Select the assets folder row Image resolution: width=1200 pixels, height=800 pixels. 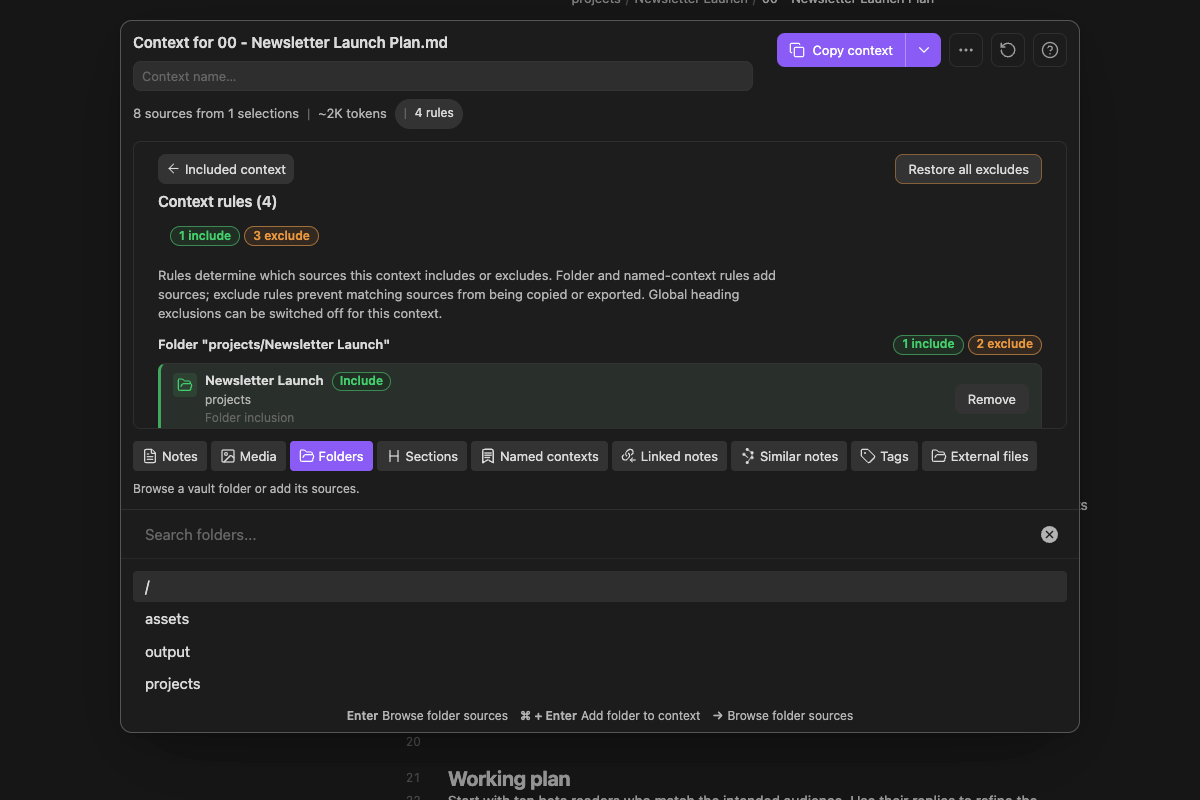pos(600,619)
